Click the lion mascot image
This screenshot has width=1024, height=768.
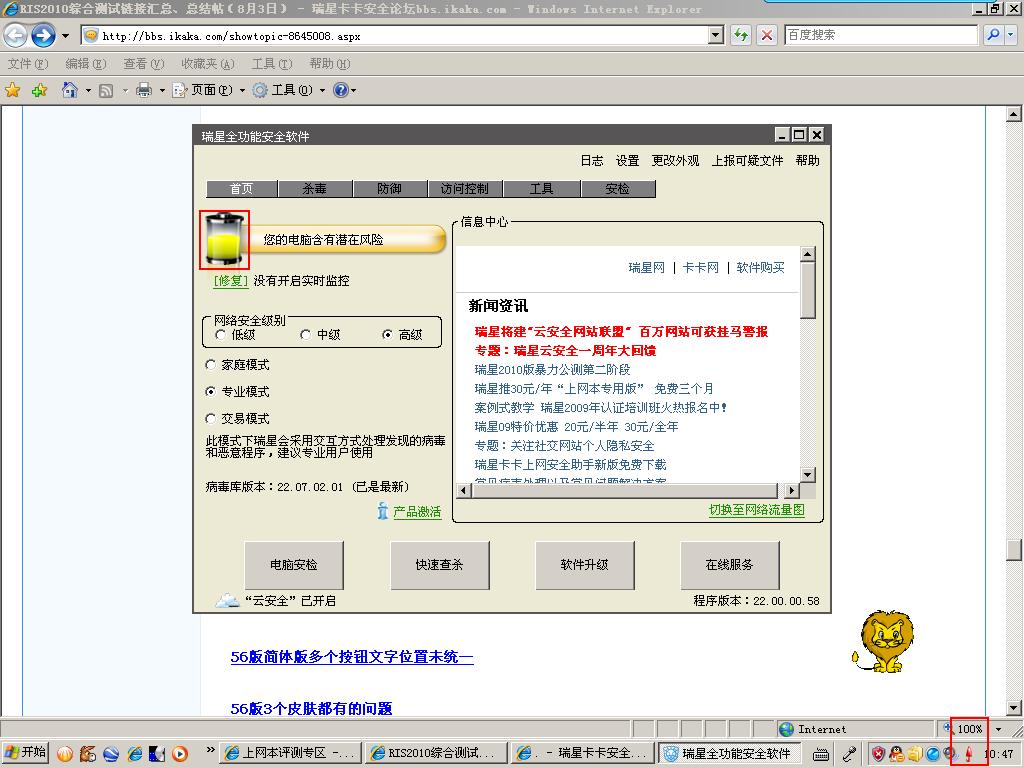pos(883,642)
